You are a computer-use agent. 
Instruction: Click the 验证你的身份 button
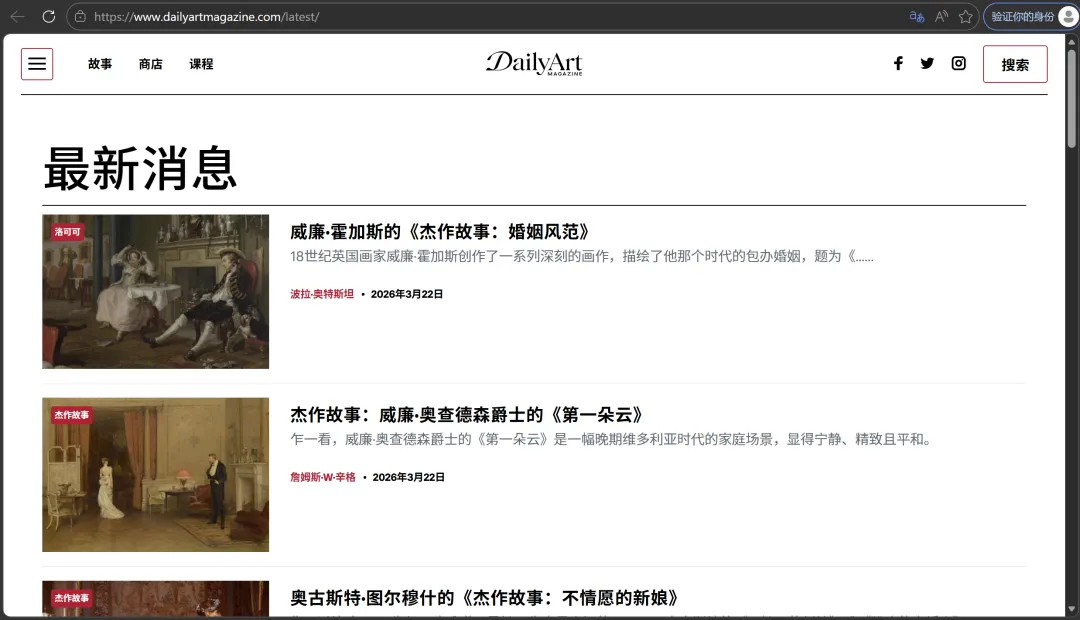tap(1022, 17)
